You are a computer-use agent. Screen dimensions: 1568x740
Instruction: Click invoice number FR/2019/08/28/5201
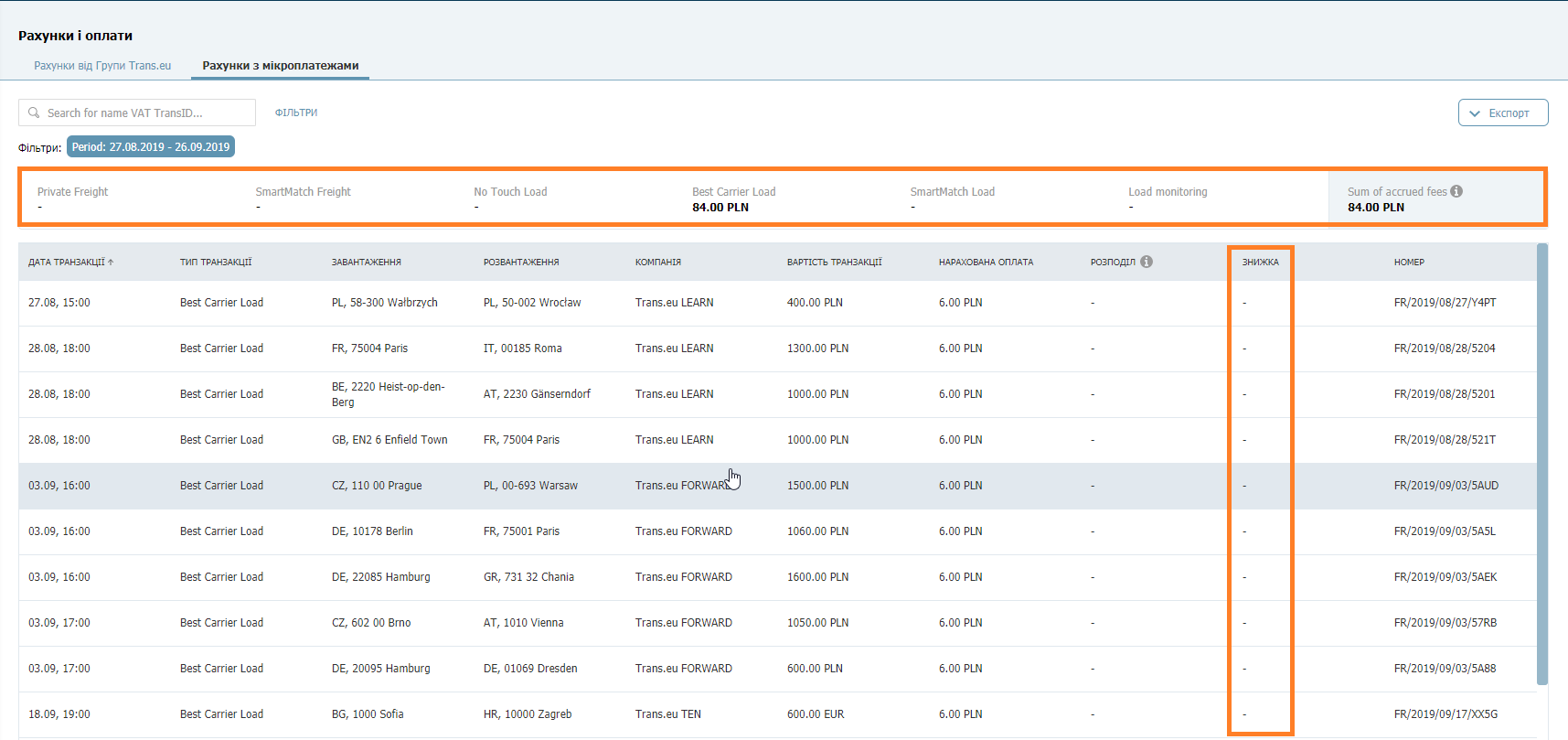(x=1445, y=394)
